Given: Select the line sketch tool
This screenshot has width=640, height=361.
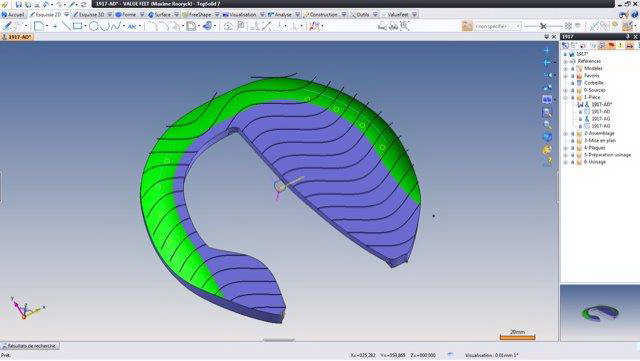Looking at the screenshot, I should pyautogui.click(x=65, y=26).
